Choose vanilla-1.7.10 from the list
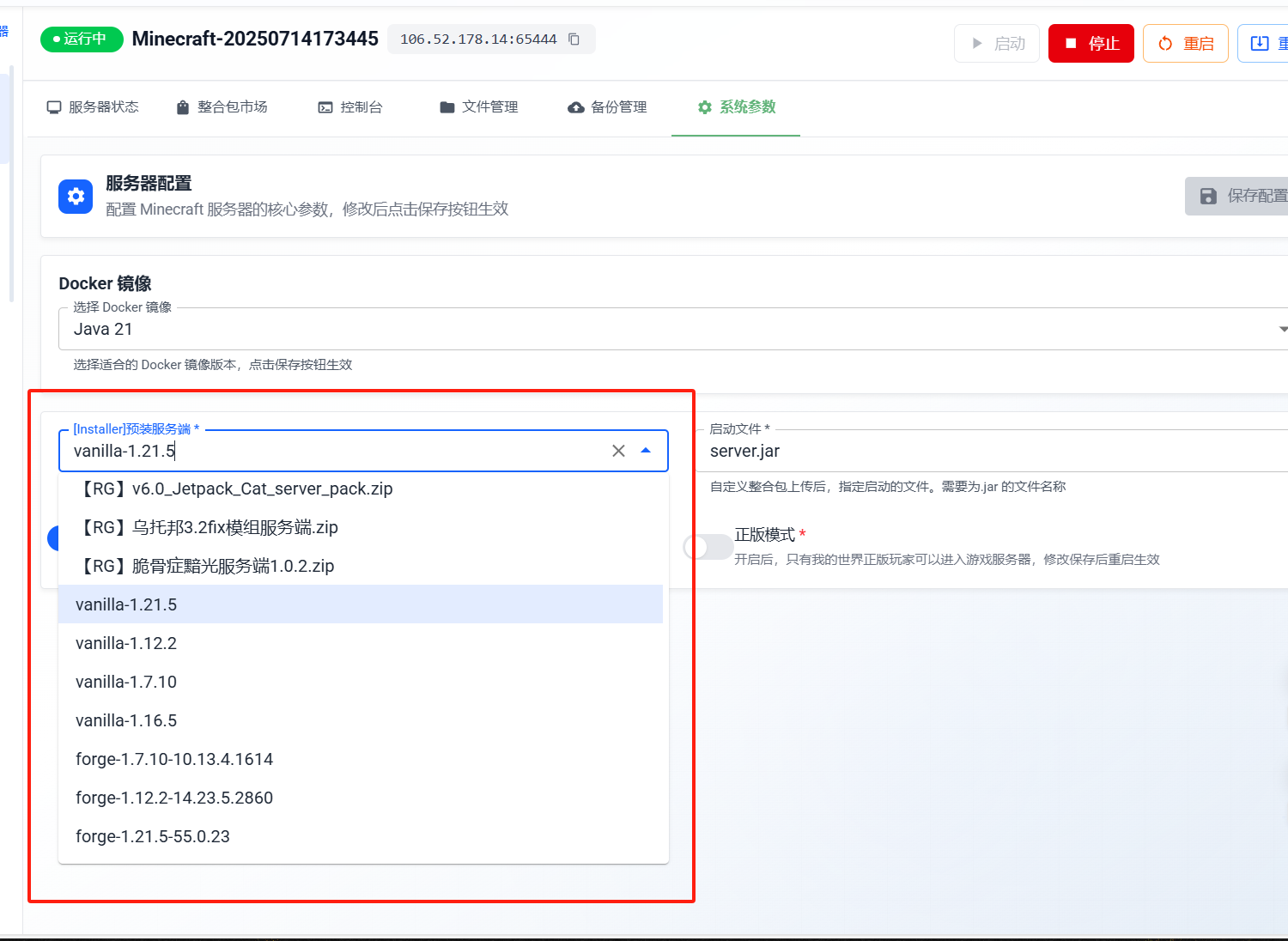The image size is (1288, 941). (361, 682)
